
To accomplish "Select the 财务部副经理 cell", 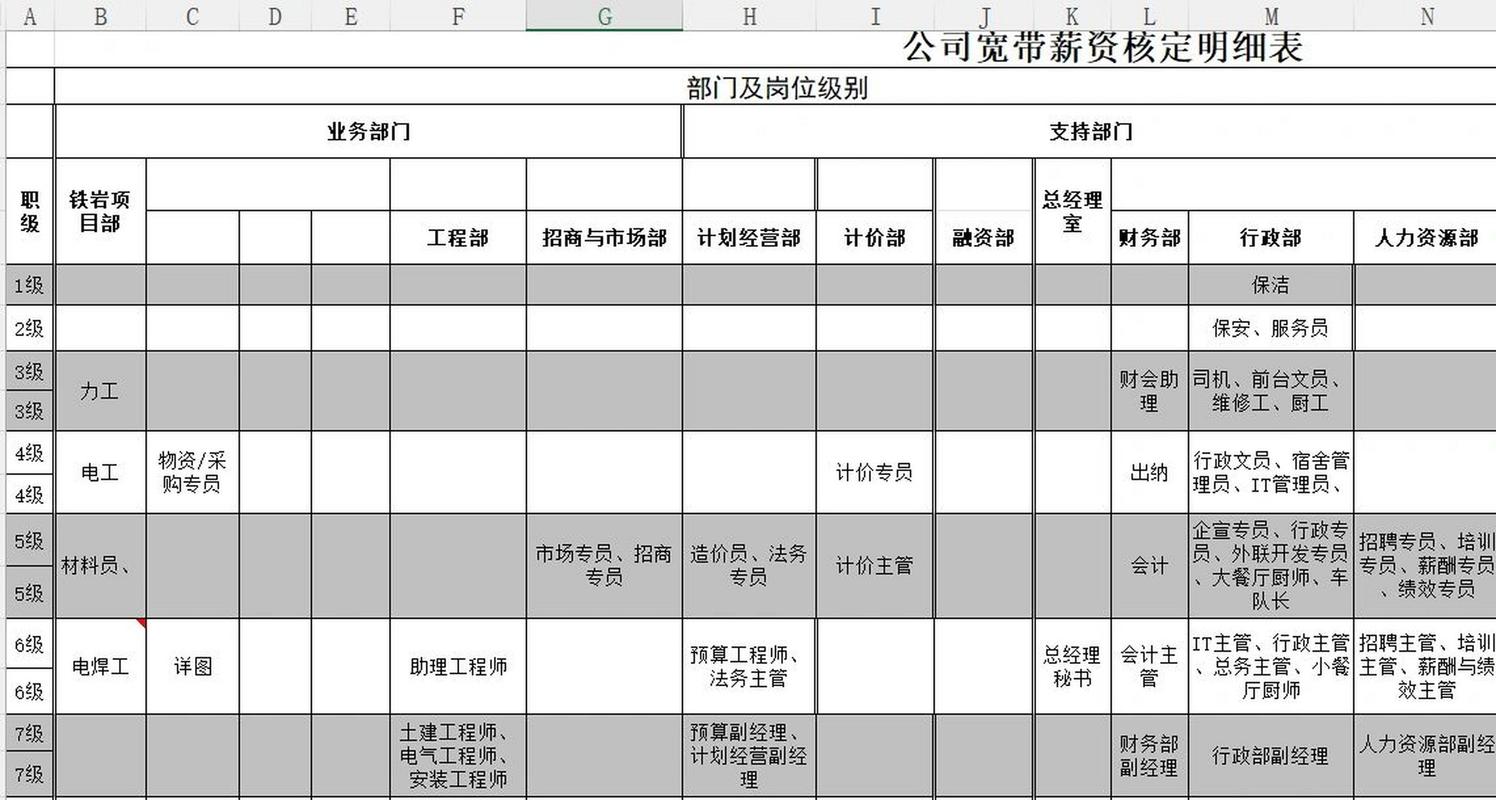I will coord(1149,755).
